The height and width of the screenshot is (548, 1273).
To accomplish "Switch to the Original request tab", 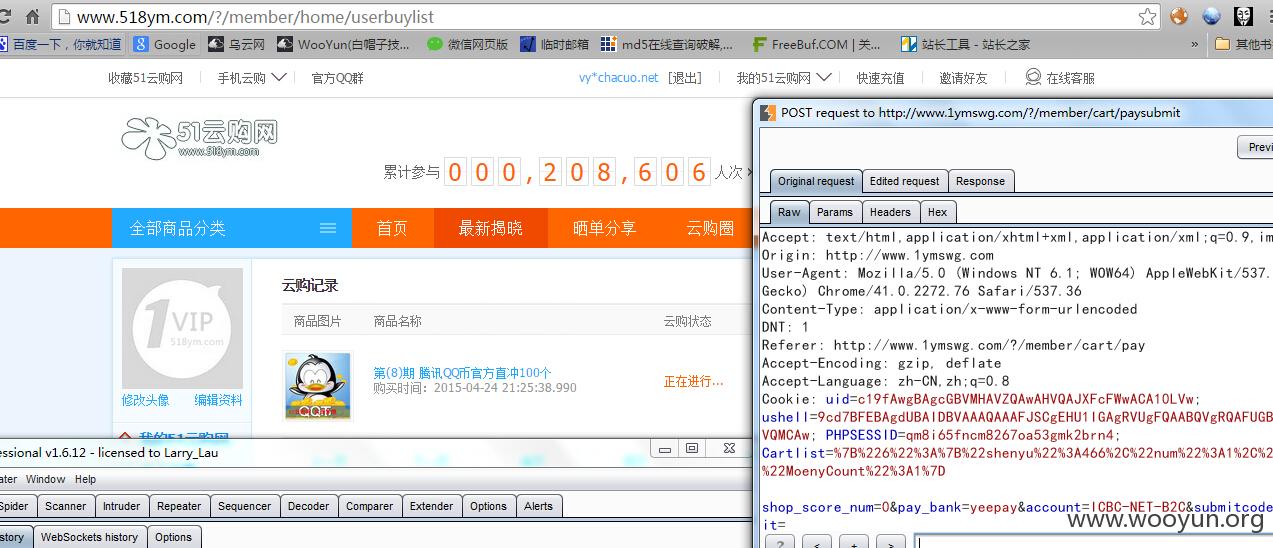I will (816, 181).
